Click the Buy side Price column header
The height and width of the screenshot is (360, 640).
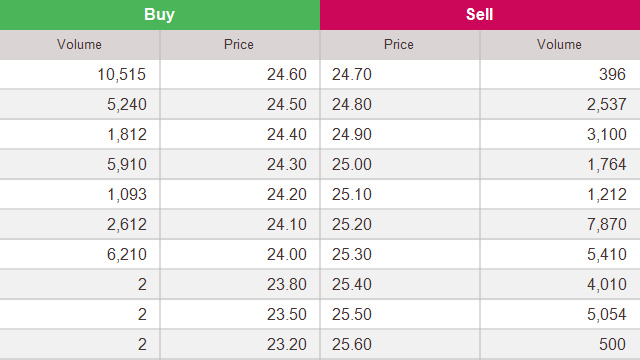point(240,44)
